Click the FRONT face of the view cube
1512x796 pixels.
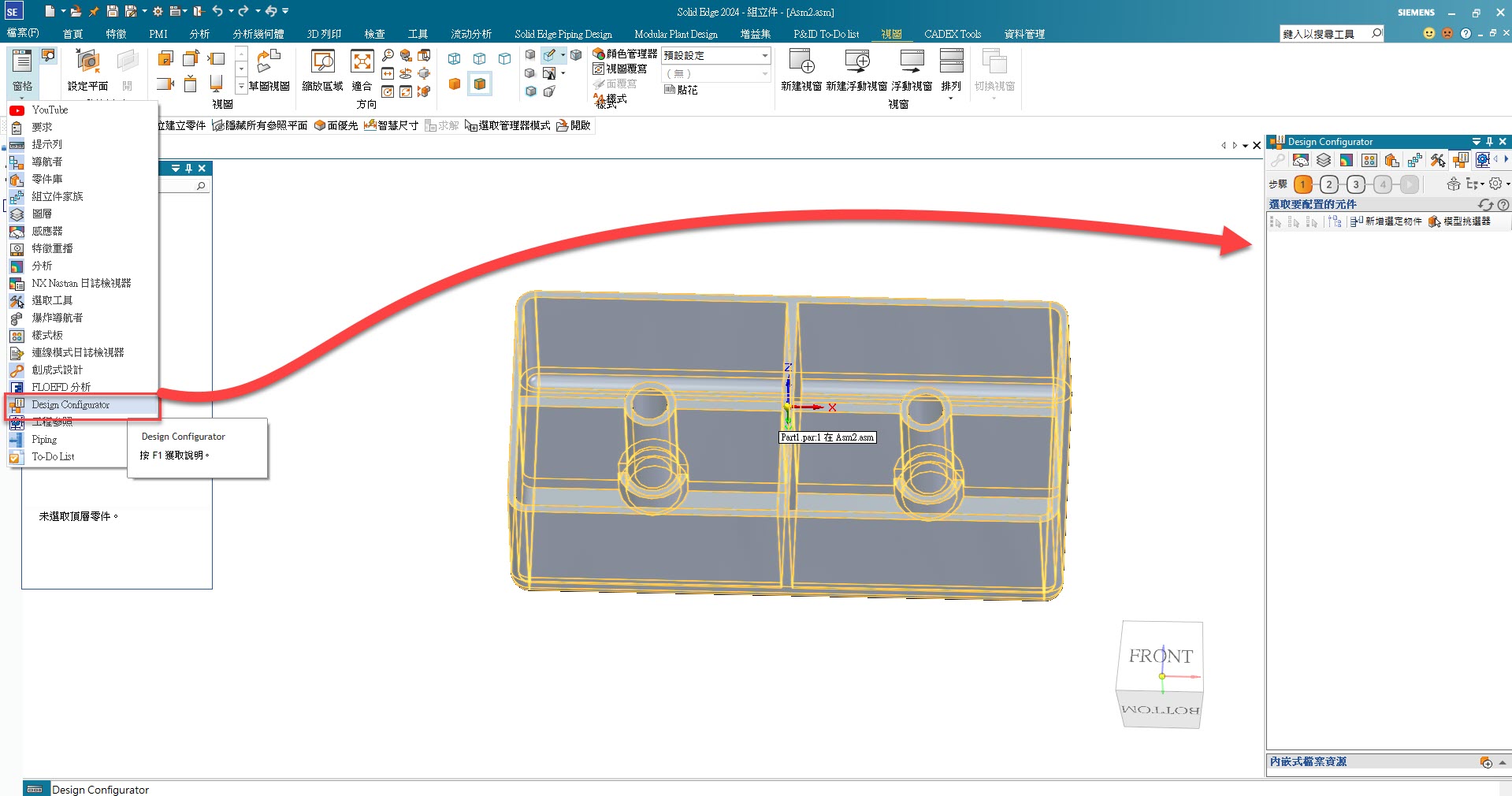(x=1161, y=654)
